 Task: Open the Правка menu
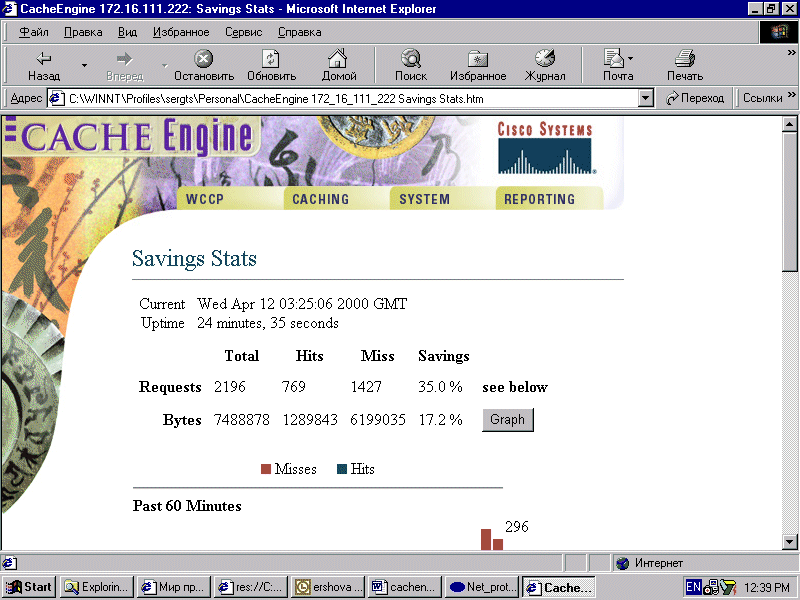(83, 32)
